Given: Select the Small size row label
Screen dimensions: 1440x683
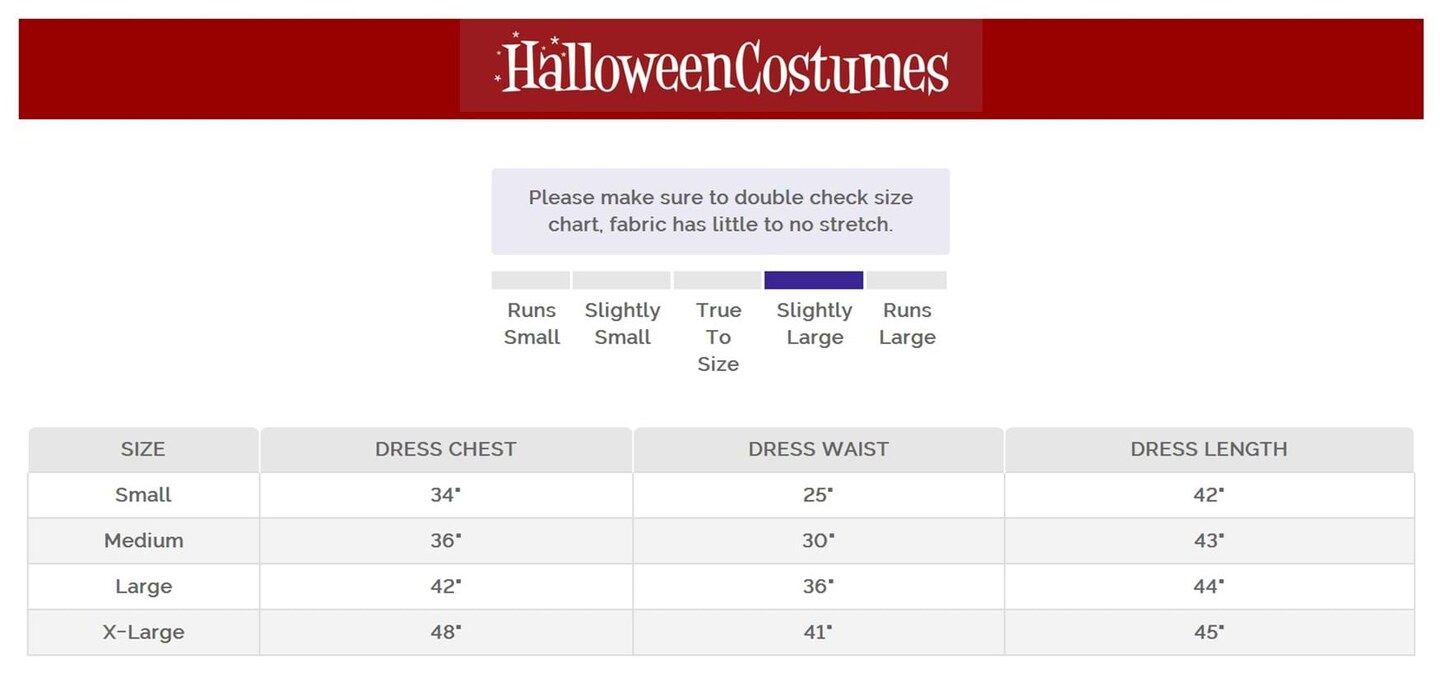Looking at the screenshot, I should coord(143,495).
